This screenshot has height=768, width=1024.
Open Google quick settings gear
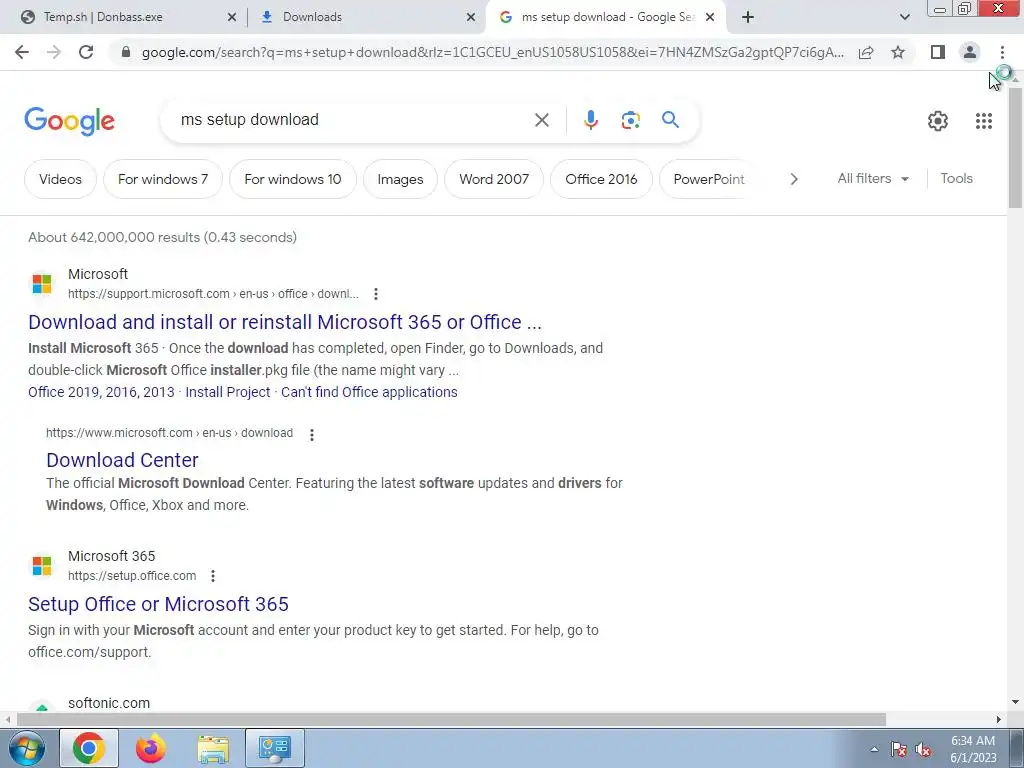tap(938, 121)
